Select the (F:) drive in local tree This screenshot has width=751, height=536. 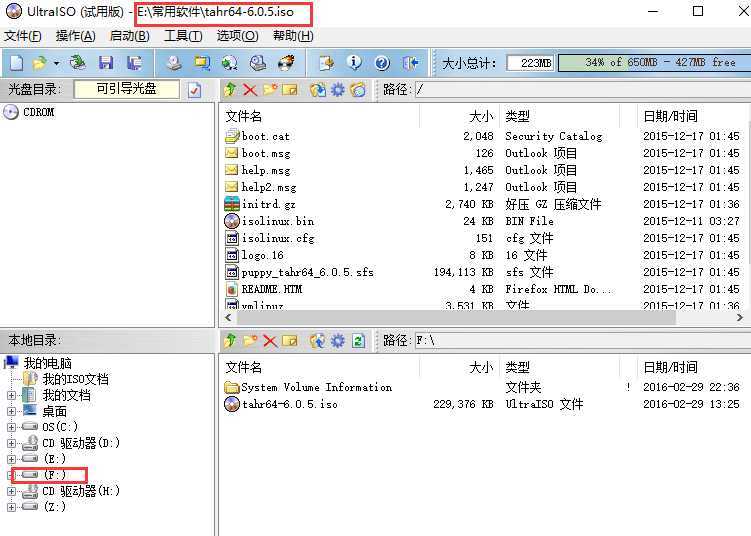pos(55,475)
